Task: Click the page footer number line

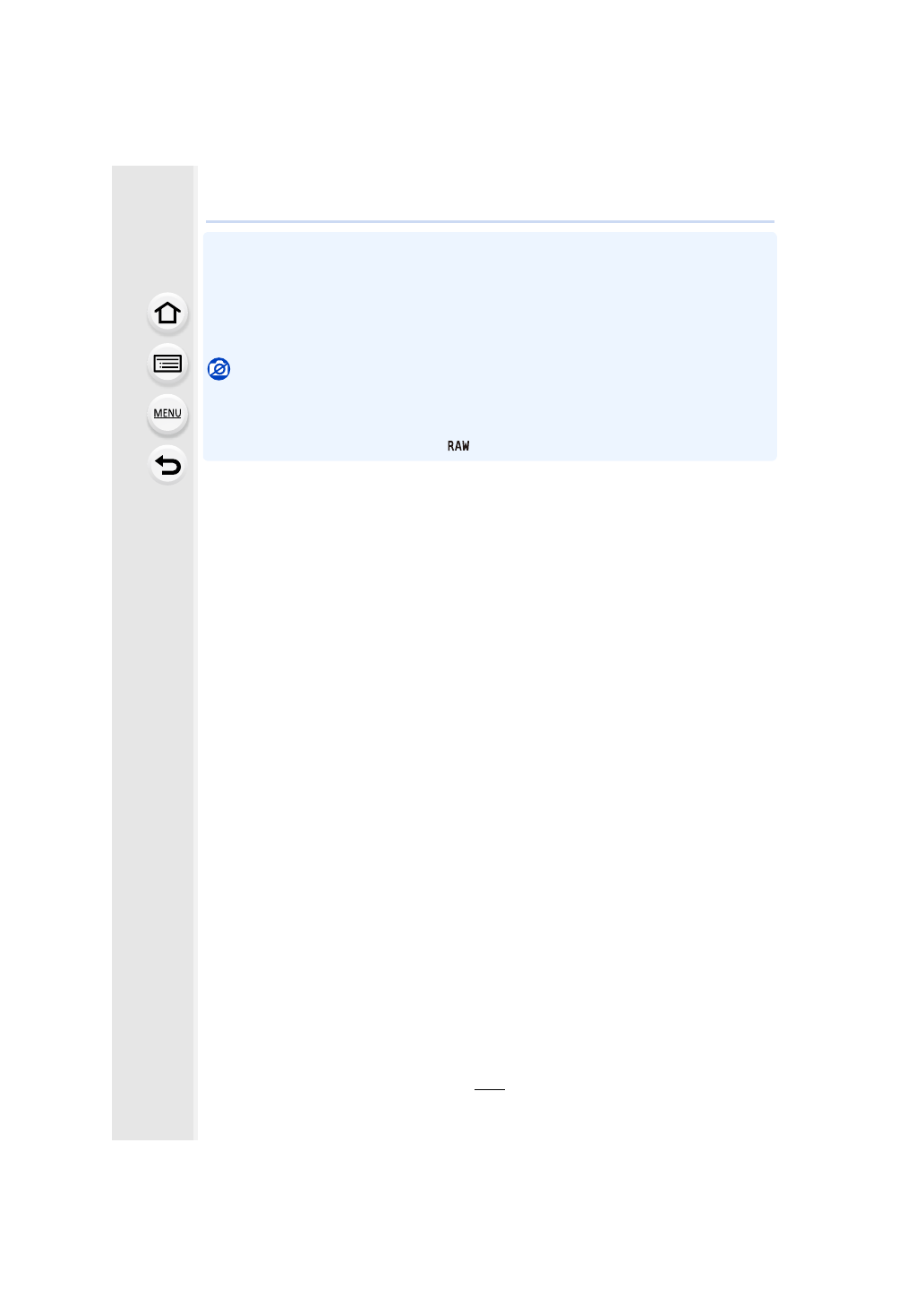Action: pyautogui.click(x=490, y=1088)
